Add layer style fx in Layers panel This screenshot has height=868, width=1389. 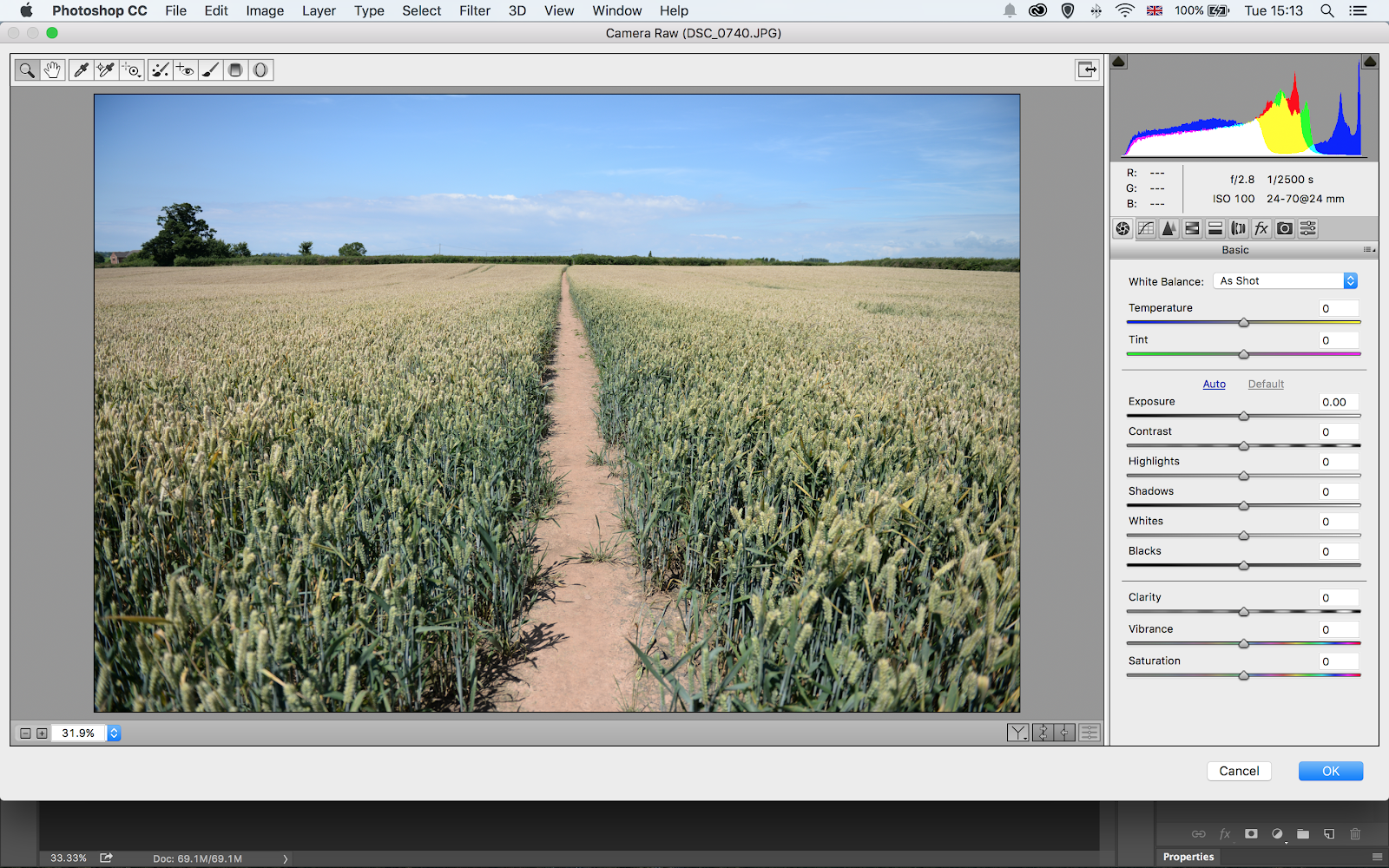click(1225, 834)
